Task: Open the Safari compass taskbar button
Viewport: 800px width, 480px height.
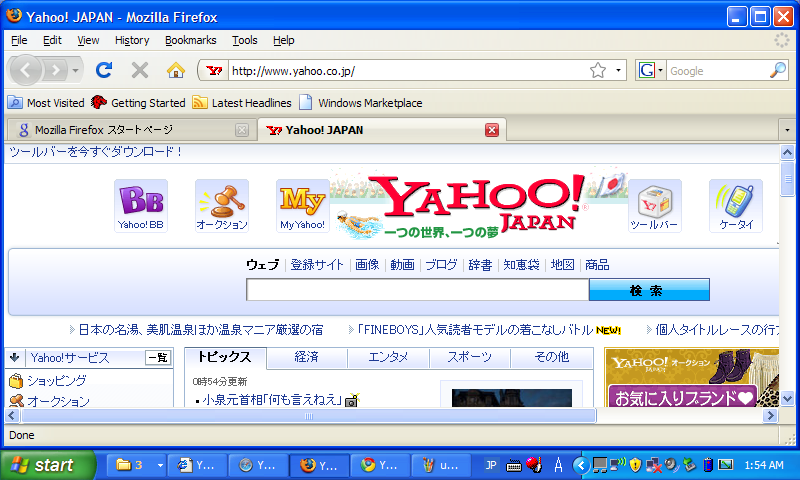Action: pos(258,465)
